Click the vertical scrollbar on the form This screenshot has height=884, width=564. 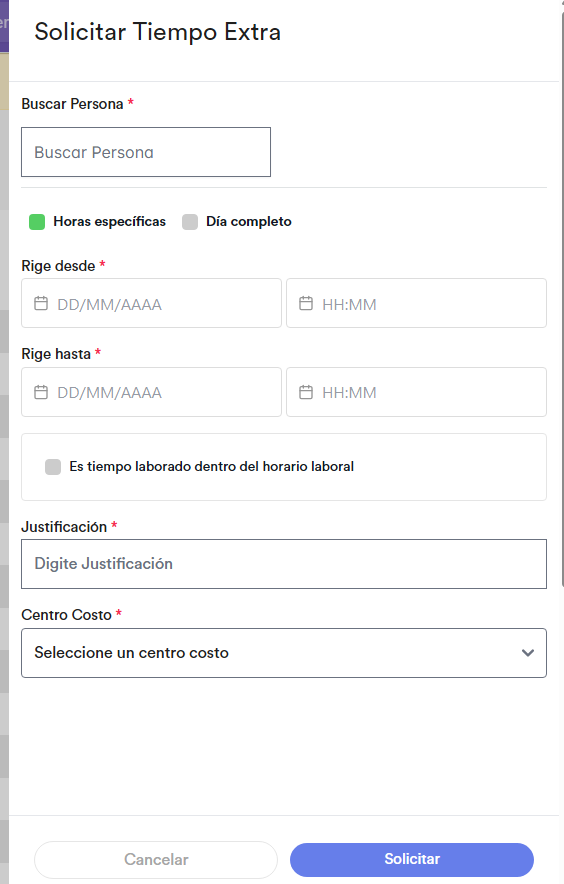pyautogui.click(x=562, y=299)
